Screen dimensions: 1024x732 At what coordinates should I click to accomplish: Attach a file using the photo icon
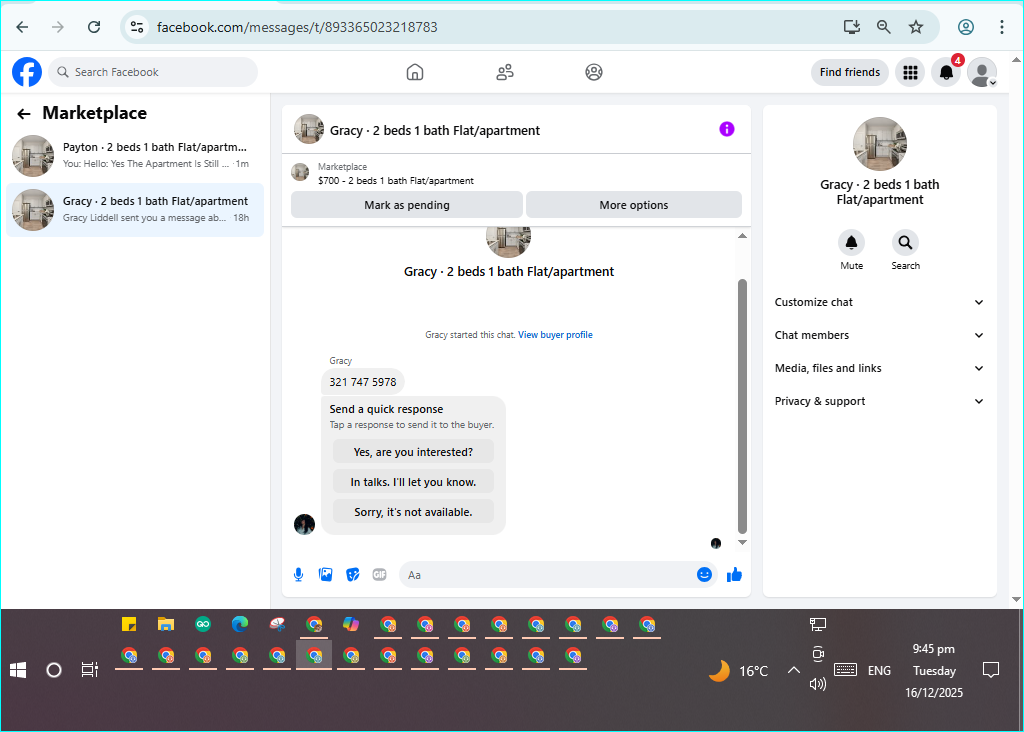(325, 575)
